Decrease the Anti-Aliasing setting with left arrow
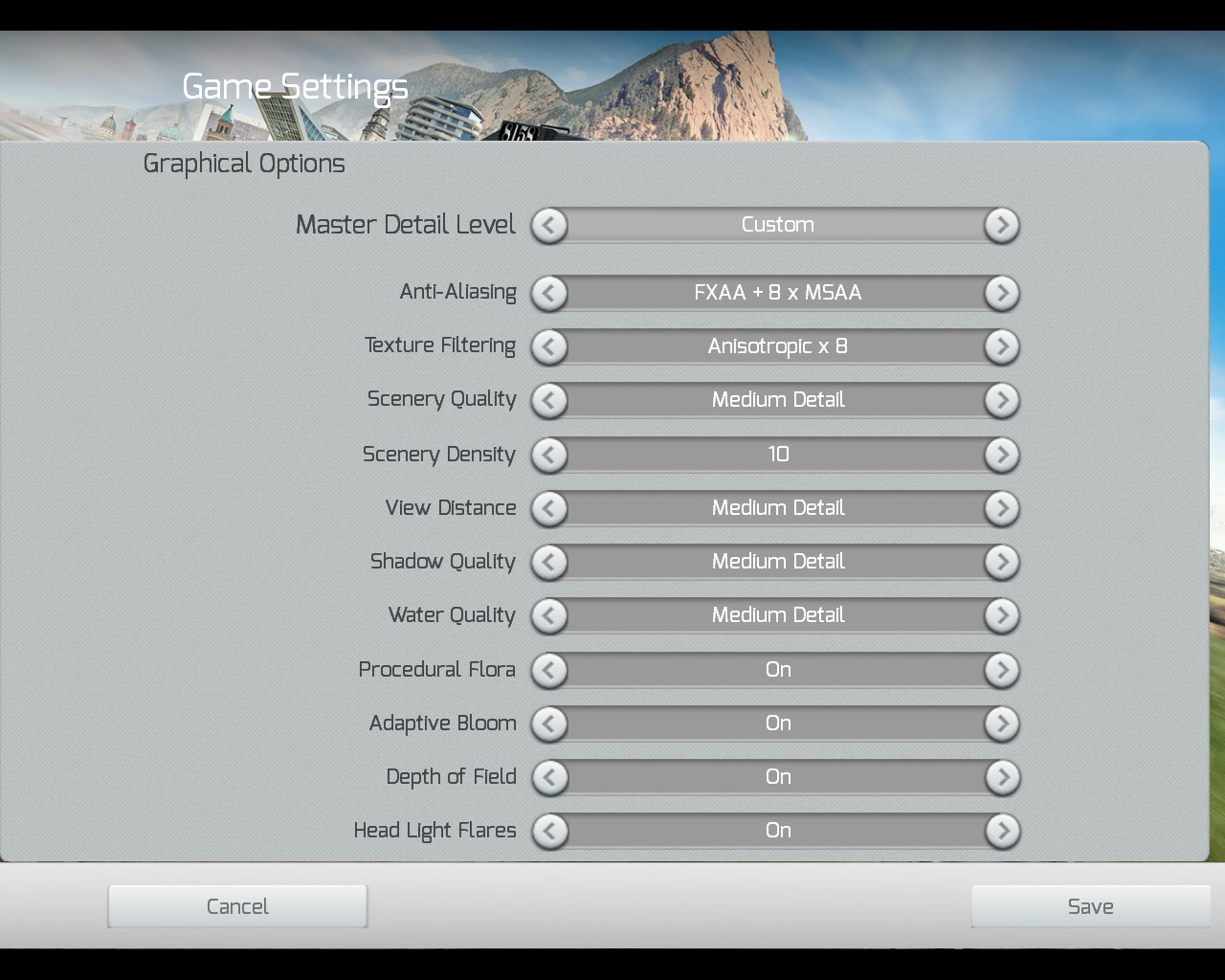Viewport: 1225px width, 980px height. (x=549, y=294)
